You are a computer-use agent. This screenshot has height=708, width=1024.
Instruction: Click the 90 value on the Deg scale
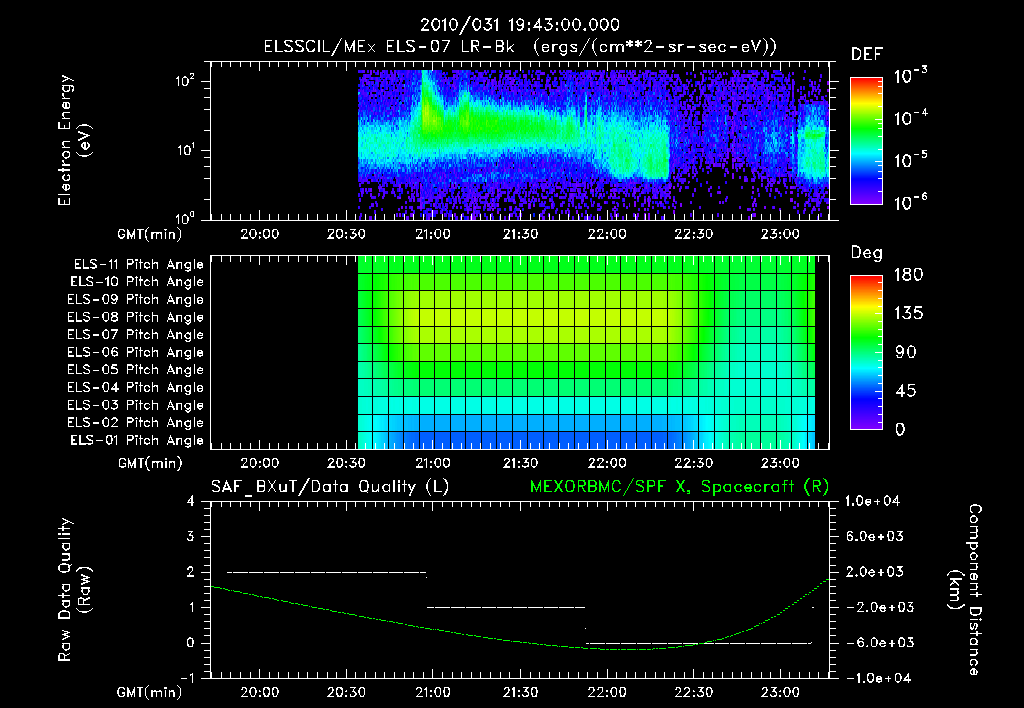click(906, 353)
